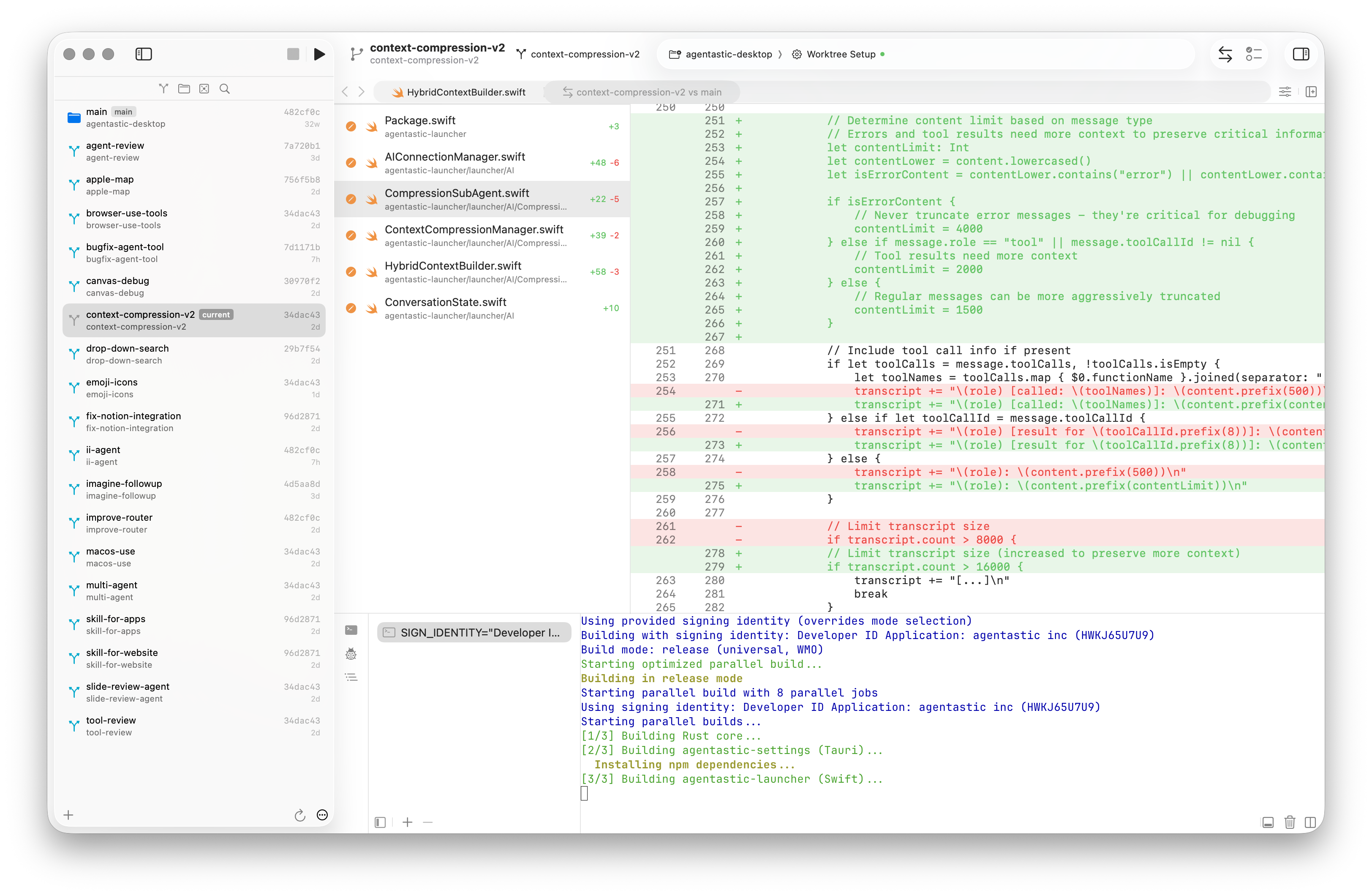Open the logs list icon in bottom-left sidebar
This screenshot has width=1372, height=896.
tap(351, 677)
